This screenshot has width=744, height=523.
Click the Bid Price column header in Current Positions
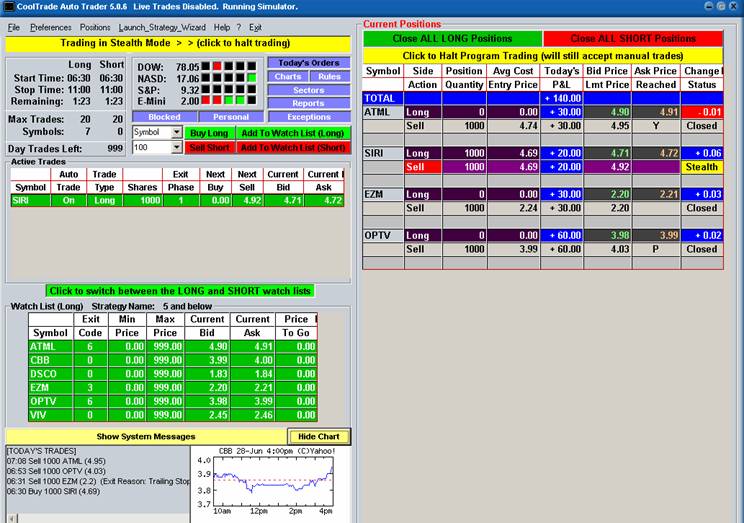tap(607, 71)
